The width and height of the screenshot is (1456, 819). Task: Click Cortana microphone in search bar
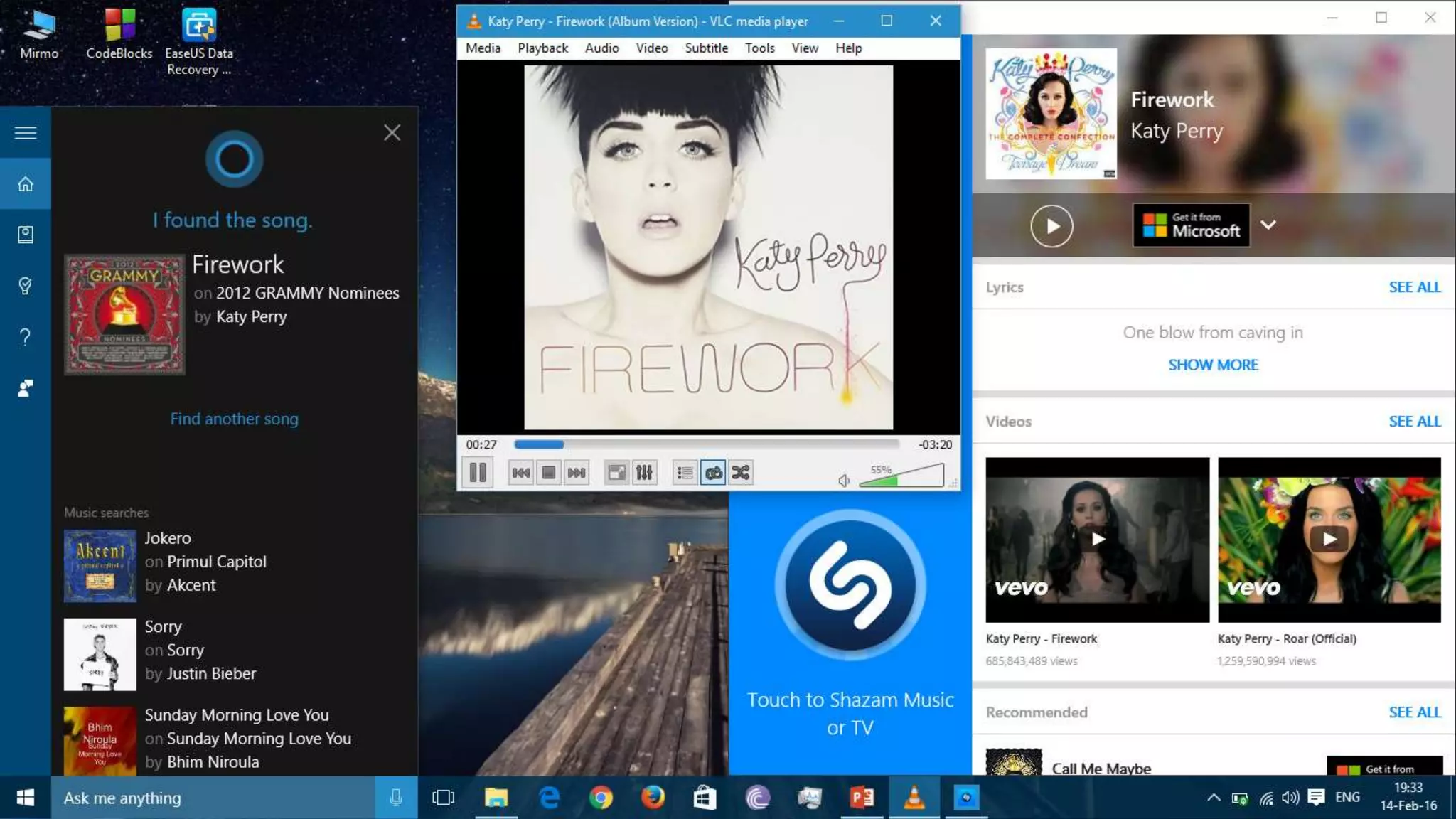point(396,798)
